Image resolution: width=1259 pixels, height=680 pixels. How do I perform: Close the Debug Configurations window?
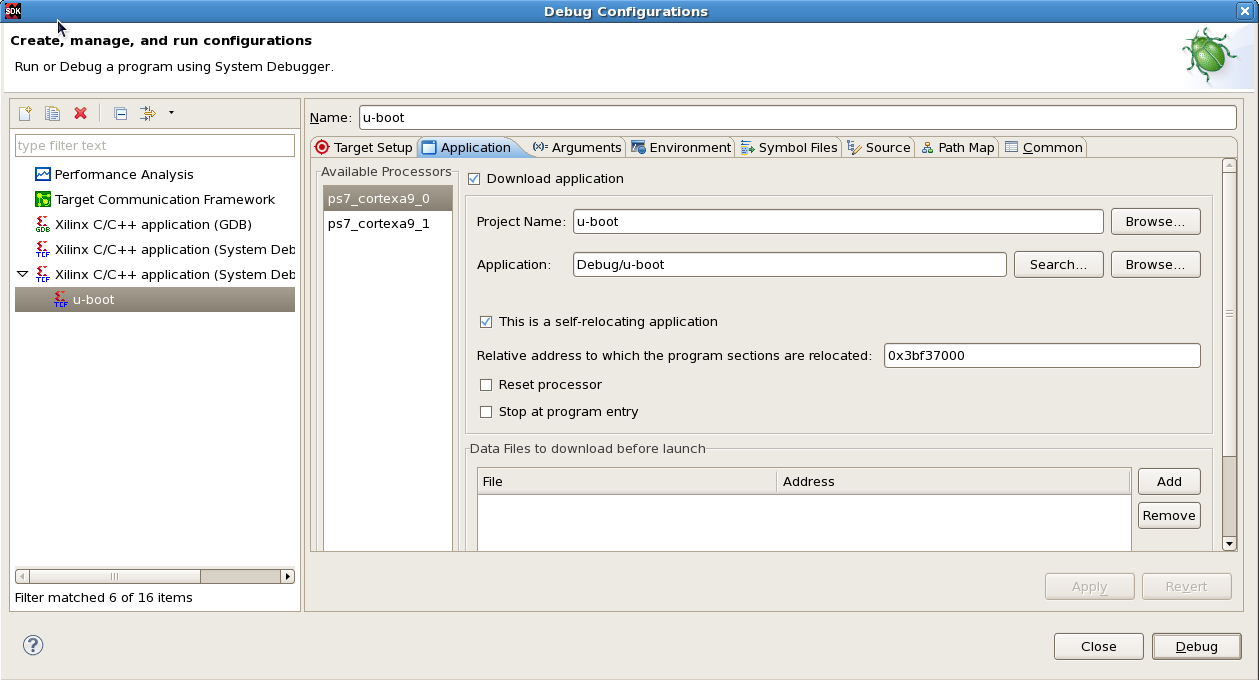(x=1244, y=11)
